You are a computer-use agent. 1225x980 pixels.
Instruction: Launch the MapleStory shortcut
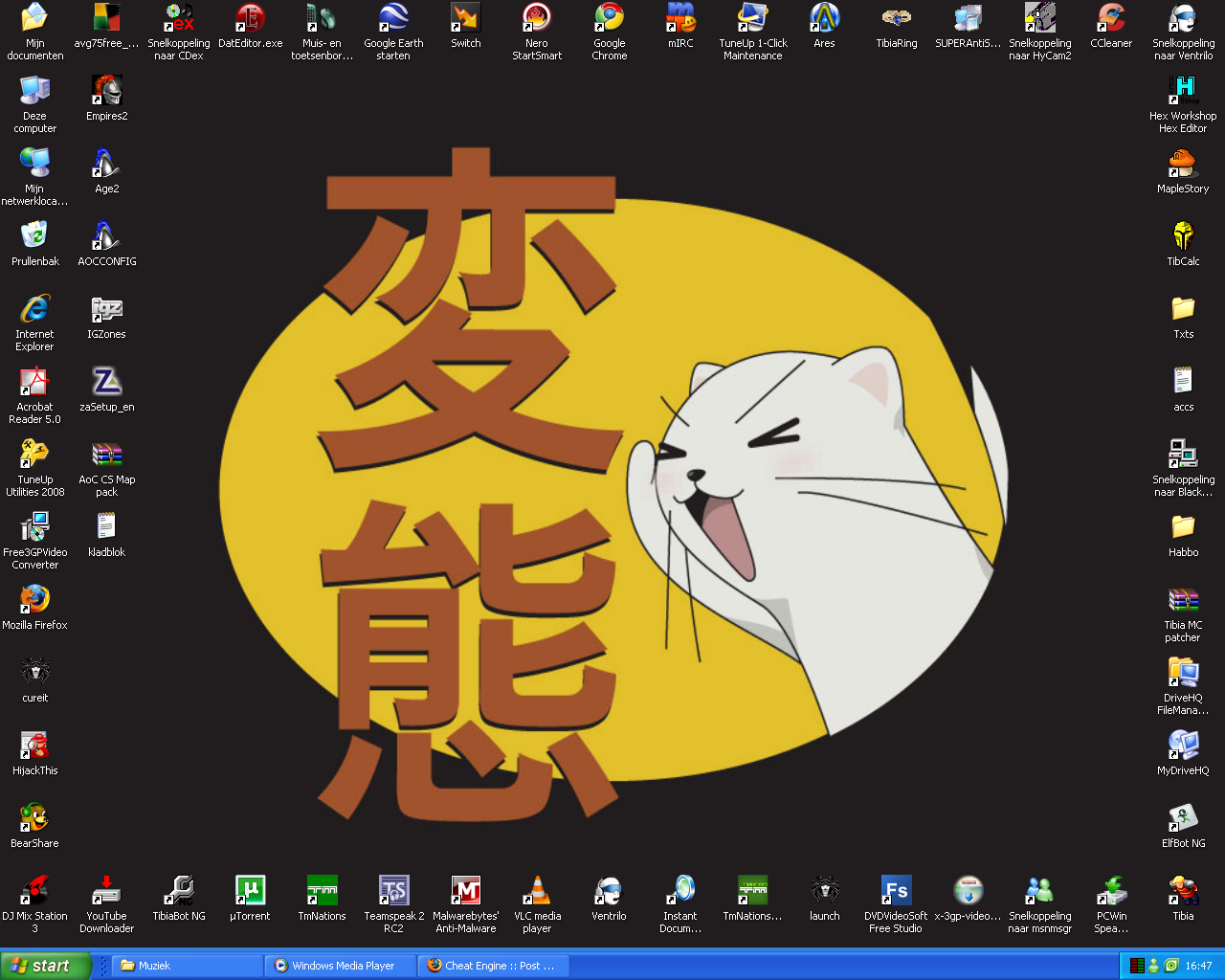click(1183, 163)
